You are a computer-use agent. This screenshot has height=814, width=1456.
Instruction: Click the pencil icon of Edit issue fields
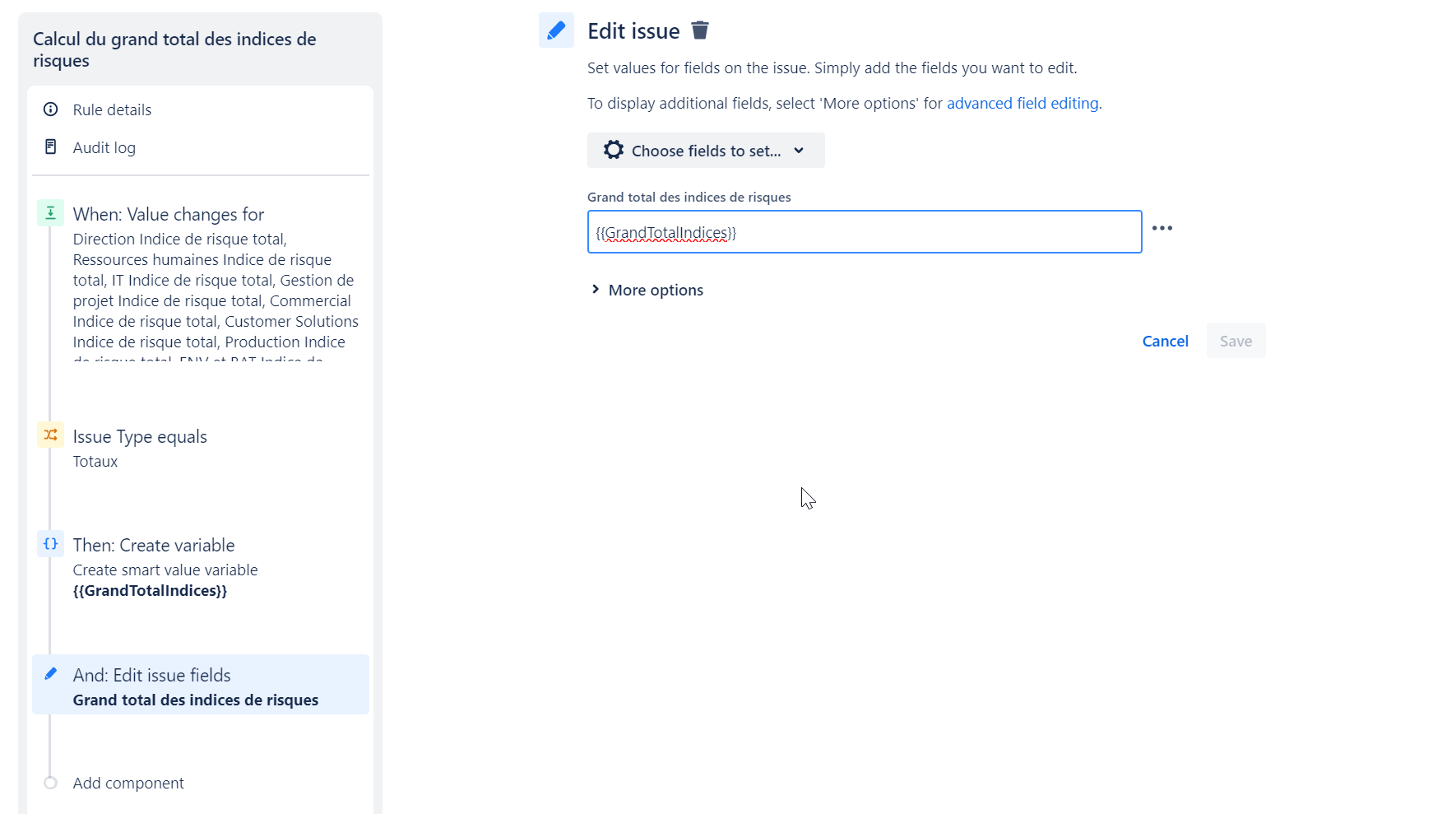tap(50, 674)
